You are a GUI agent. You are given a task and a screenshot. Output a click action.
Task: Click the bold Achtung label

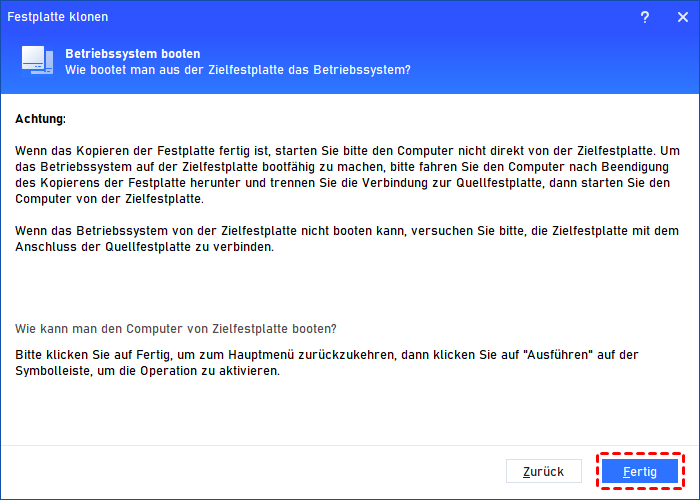tap(41, 119)
